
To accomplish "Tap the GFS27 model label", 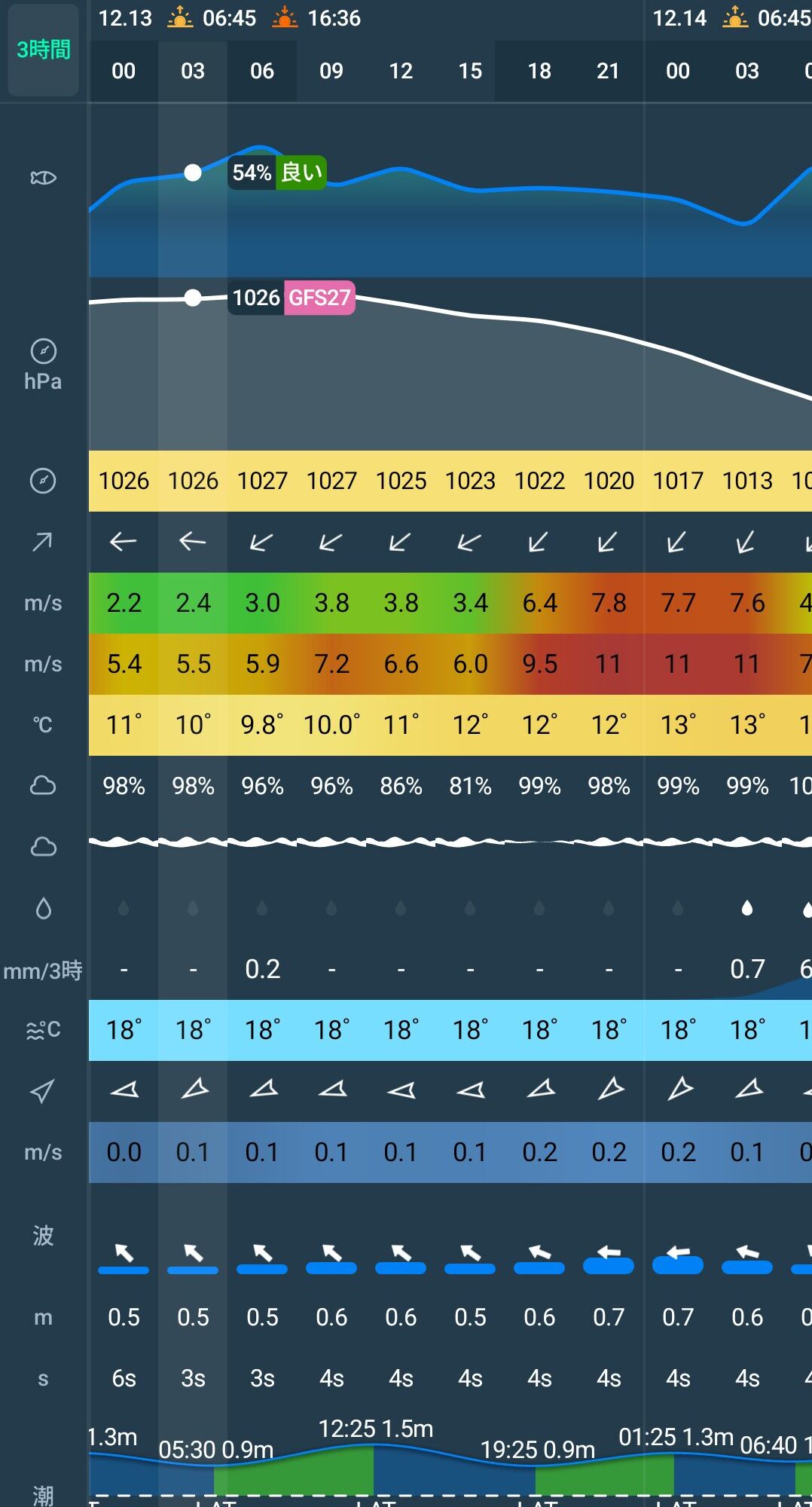I will (319, 298).
